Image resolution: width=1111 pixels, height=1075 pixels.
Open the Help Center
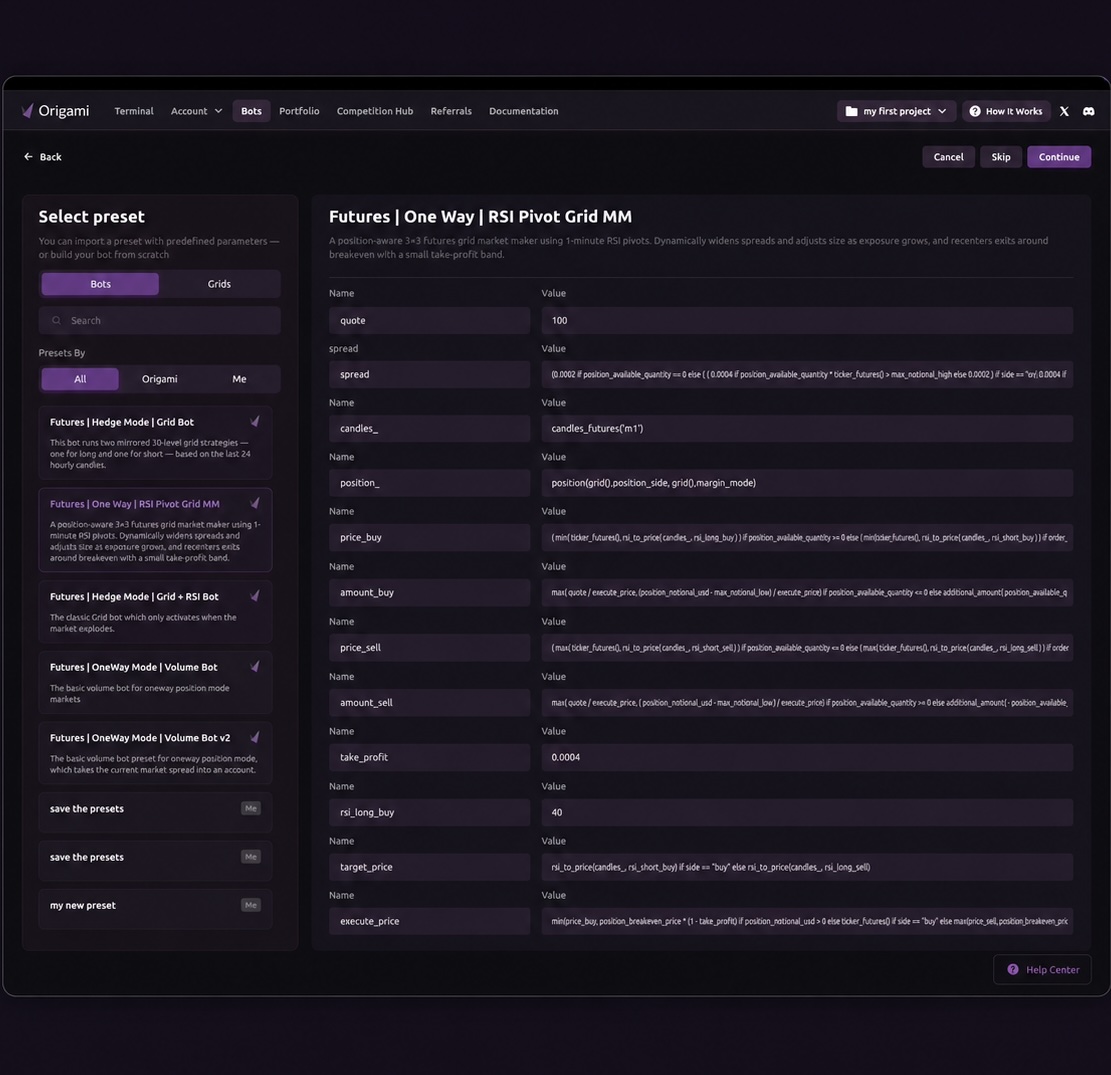1042,969
